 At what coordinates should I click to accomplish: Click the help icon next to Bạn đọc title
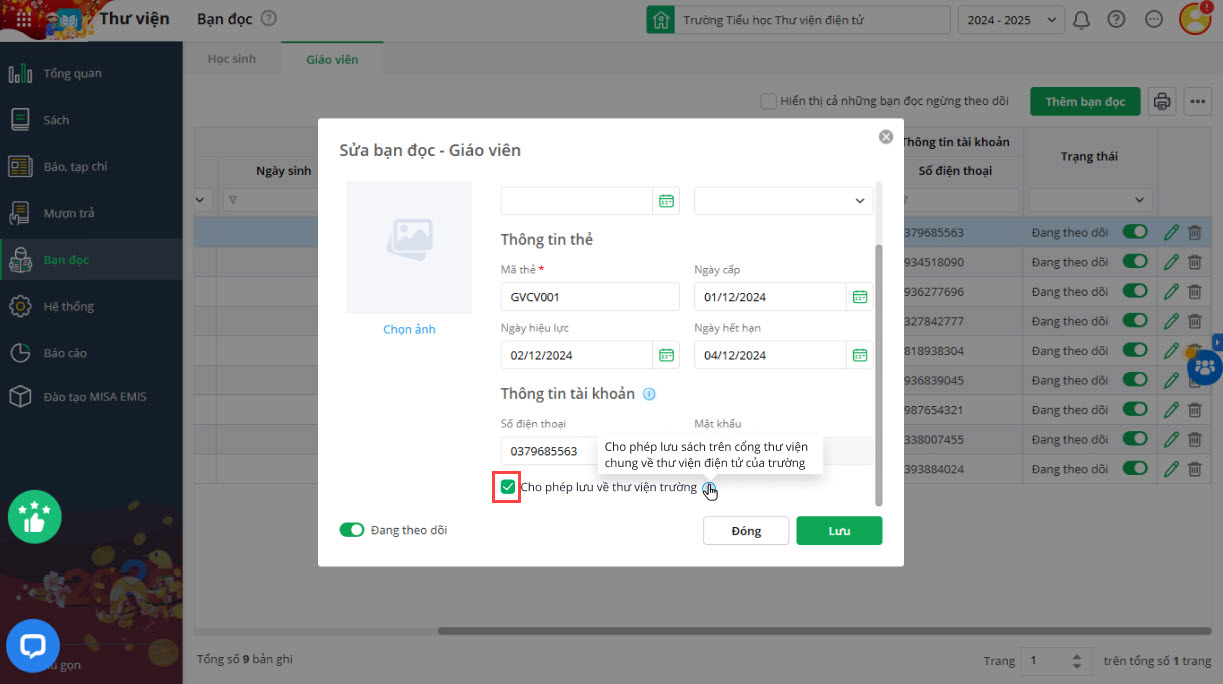pos(268,19)
